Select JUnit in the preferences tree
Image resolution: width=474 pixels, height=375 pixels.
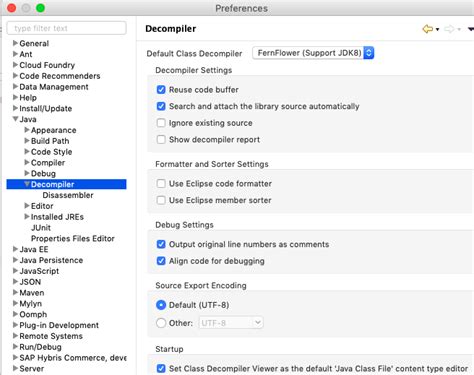click(41, 228)
